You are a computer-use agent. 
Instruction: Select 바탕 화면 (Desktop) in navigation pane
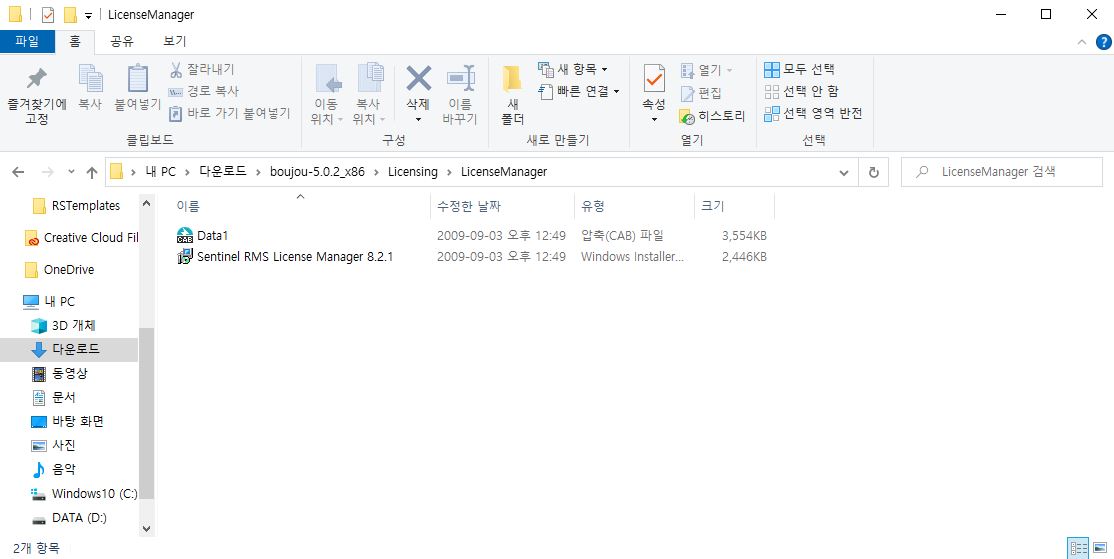(68, 421)
